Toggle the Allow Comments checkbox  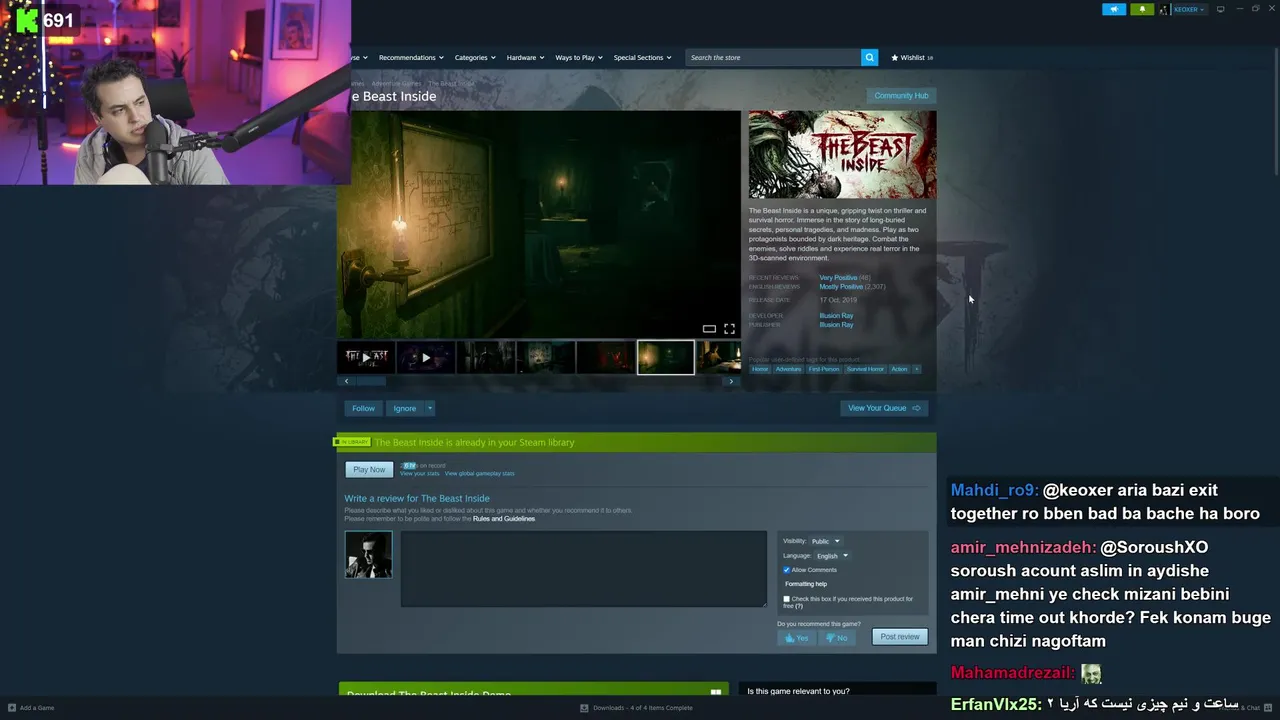coord(786,570)
